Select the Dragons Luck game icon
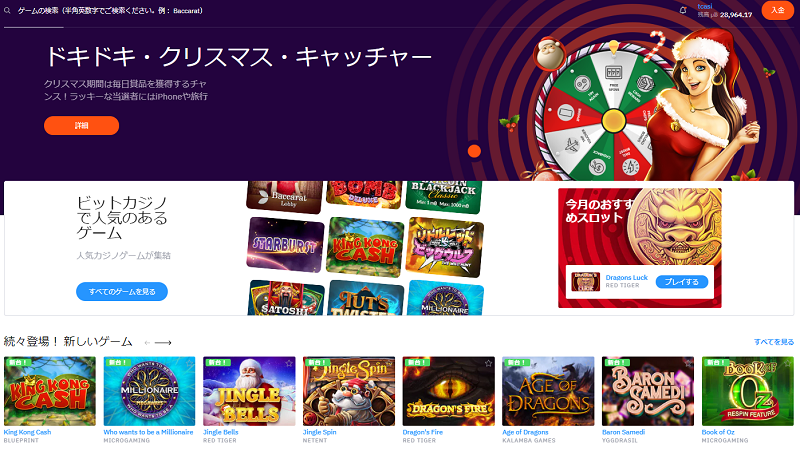 click(585, 282)
